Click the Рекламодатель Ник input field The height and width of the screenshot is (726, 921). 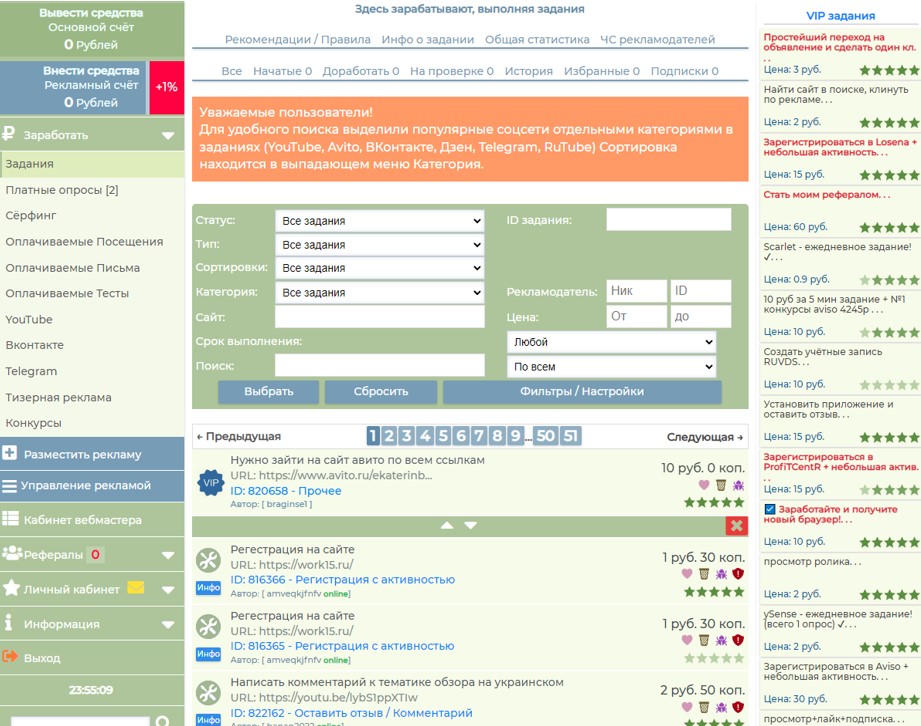(x=637, y=291)
